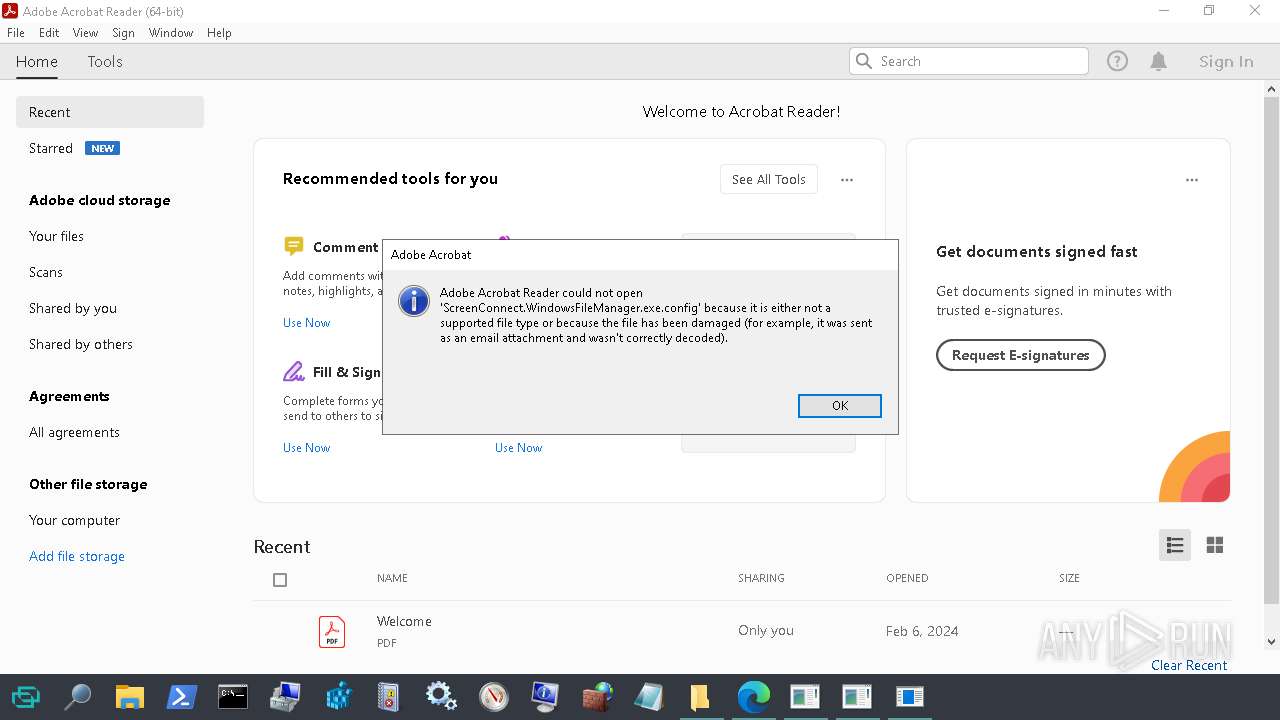Image resolution: width=1280 pixels, height=720 pixels.
Task: Open the gears settings icon in taskbar
Action: (x=441, y=697)
